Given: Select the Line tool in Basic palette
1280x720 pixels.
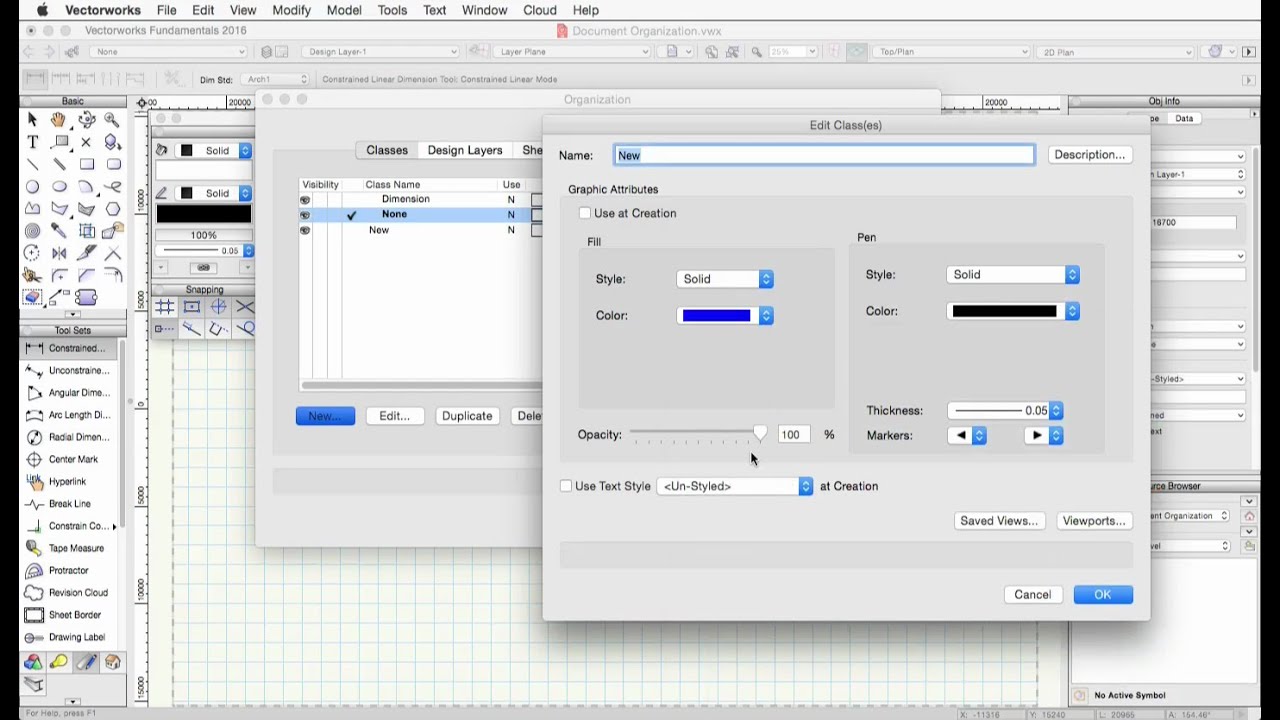Looking at the screenshot, I should pos(32,164).
